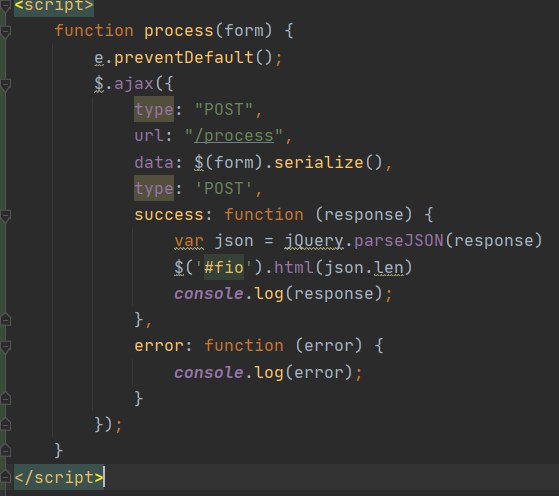Click the 'ajax' method name

tap(134, 84)
